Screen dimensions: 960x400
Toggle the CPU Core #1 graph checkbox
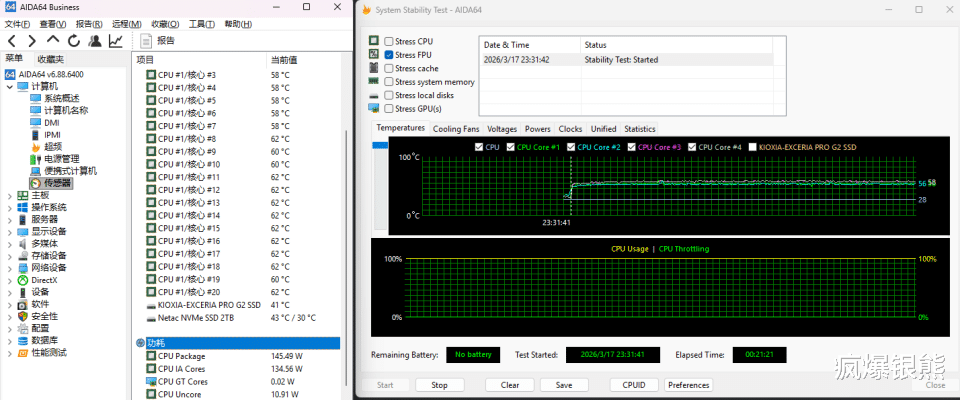510,147
